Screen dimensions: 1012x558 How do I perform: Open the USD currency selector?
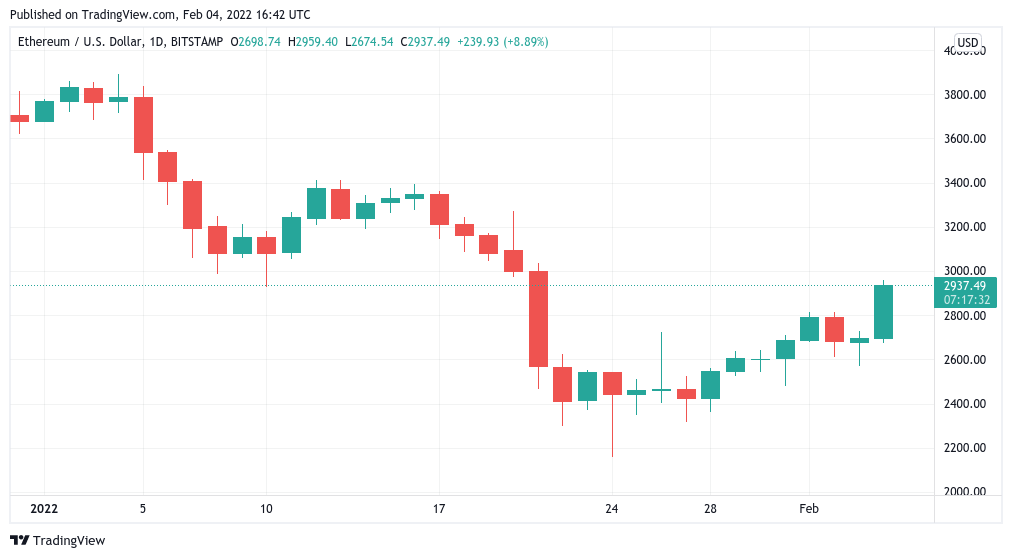967,42
